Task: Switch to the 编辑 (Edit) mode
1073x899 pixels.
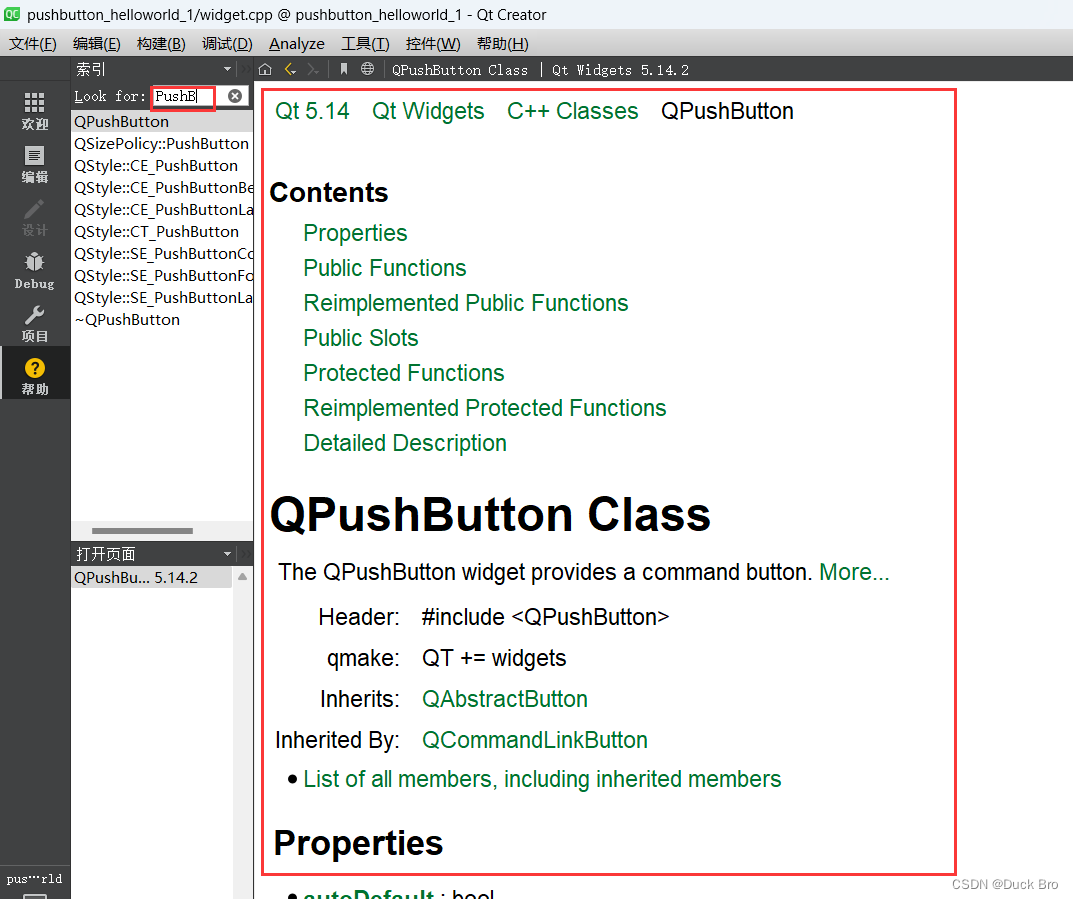Action: 34,164
